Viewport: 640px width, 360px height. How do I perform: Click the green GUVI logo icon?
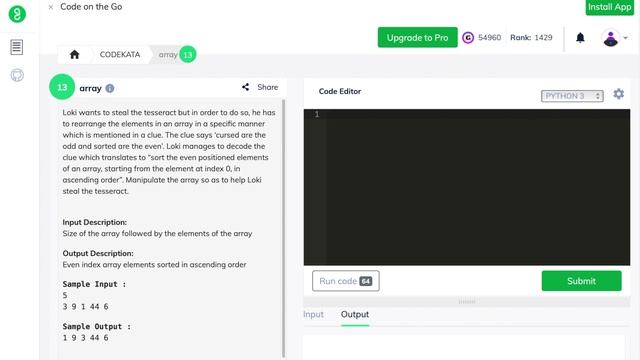point(17,14)
